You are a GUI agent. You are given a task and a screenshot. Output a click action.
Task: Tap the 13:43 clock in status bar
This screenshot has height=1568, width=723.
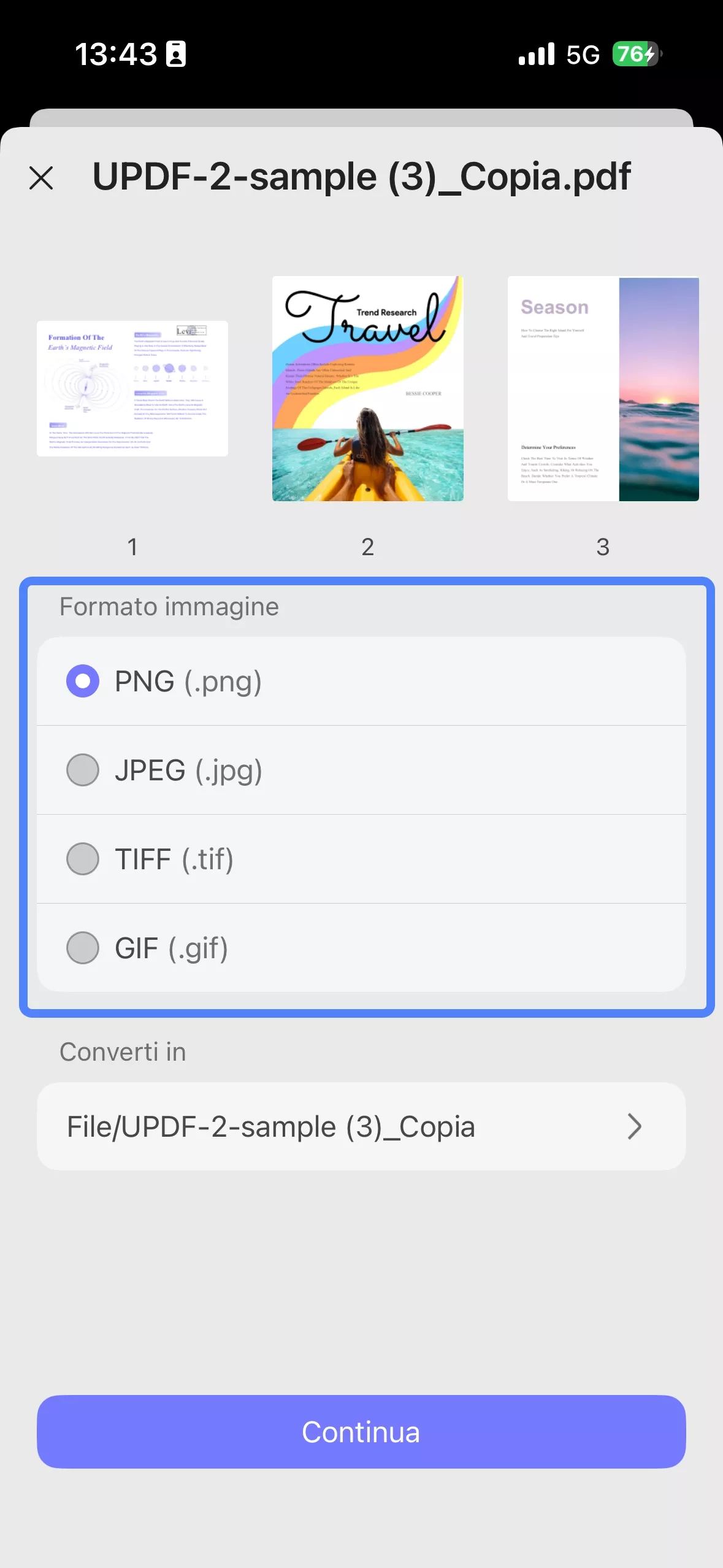pos(116,54)
